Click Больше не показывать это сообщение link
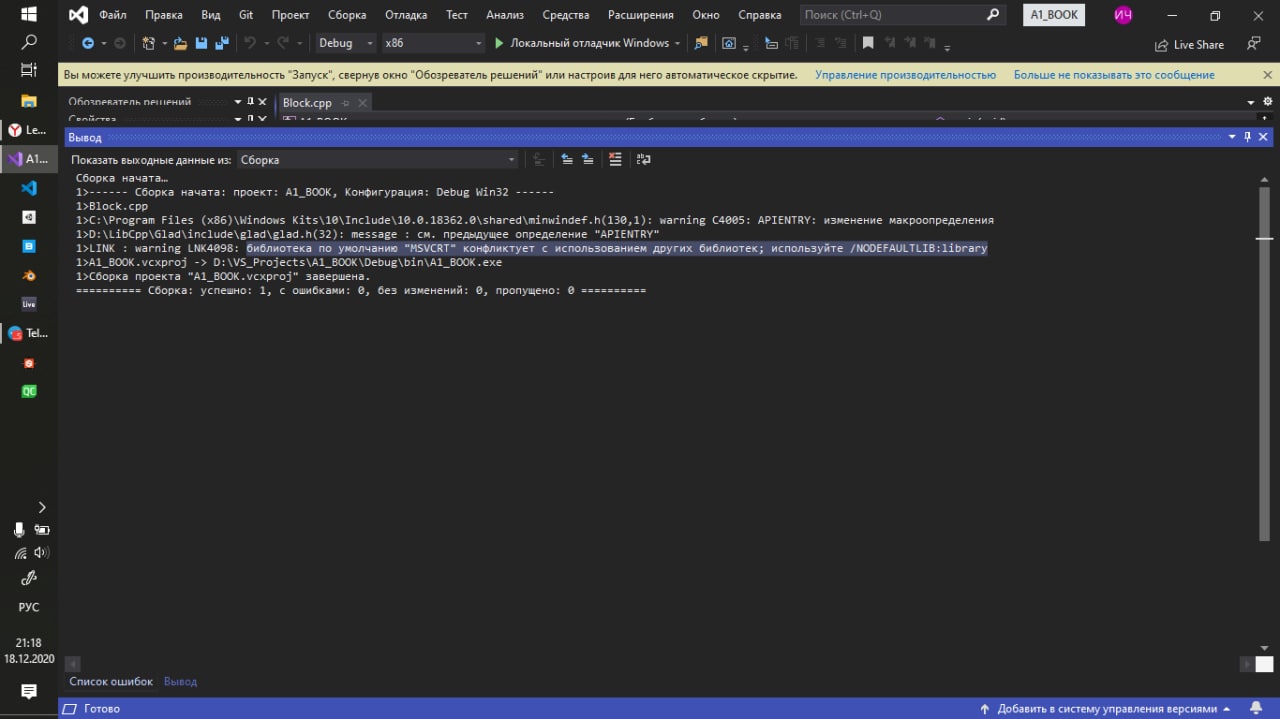Image resolution: width=1280 pixels, height=719 pixels. pyautogui.click(x=1114, y=75)
